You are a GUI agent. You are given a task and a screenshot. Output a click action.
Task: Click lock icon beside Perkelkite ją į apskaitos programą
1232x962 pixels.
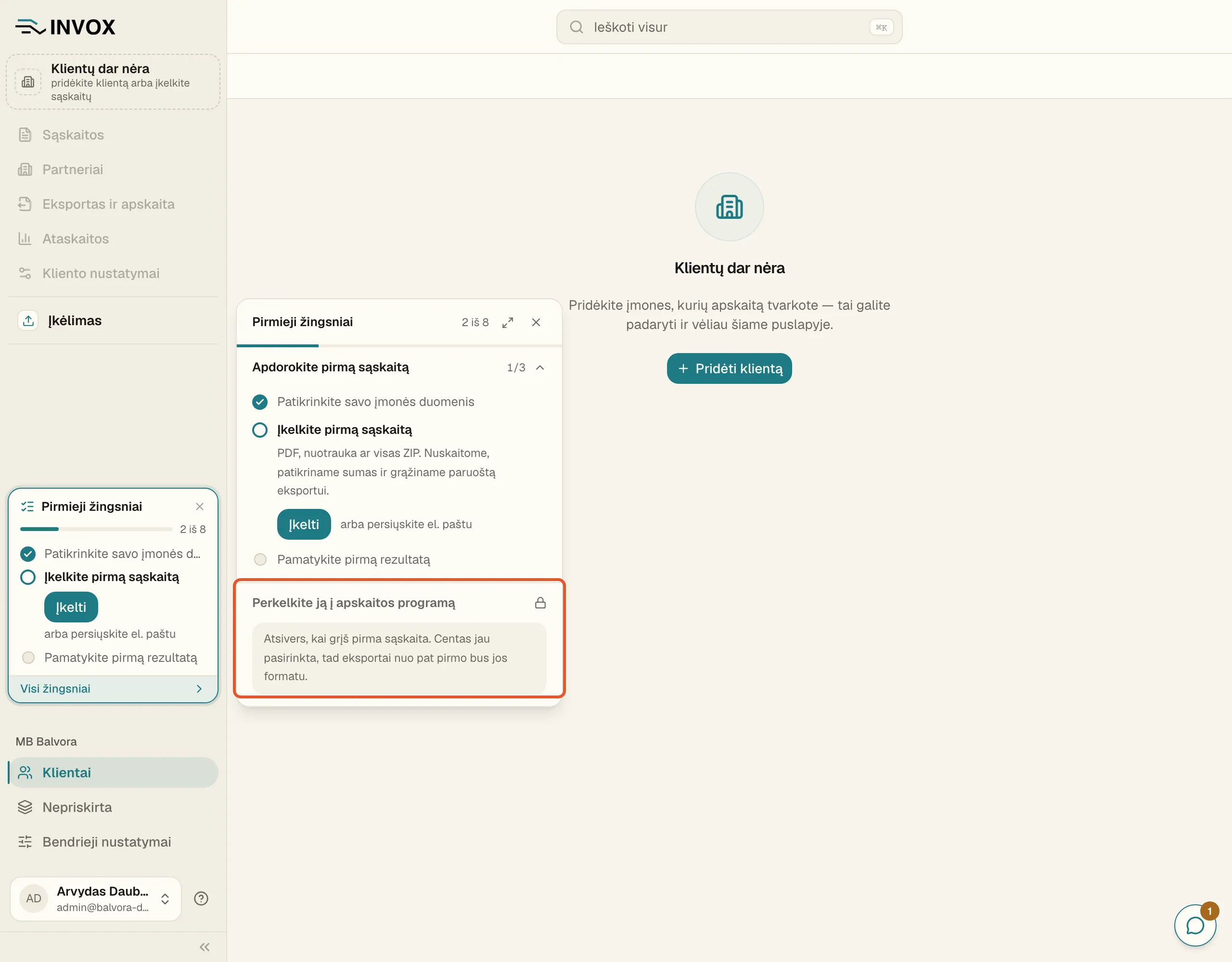(540, 603)
